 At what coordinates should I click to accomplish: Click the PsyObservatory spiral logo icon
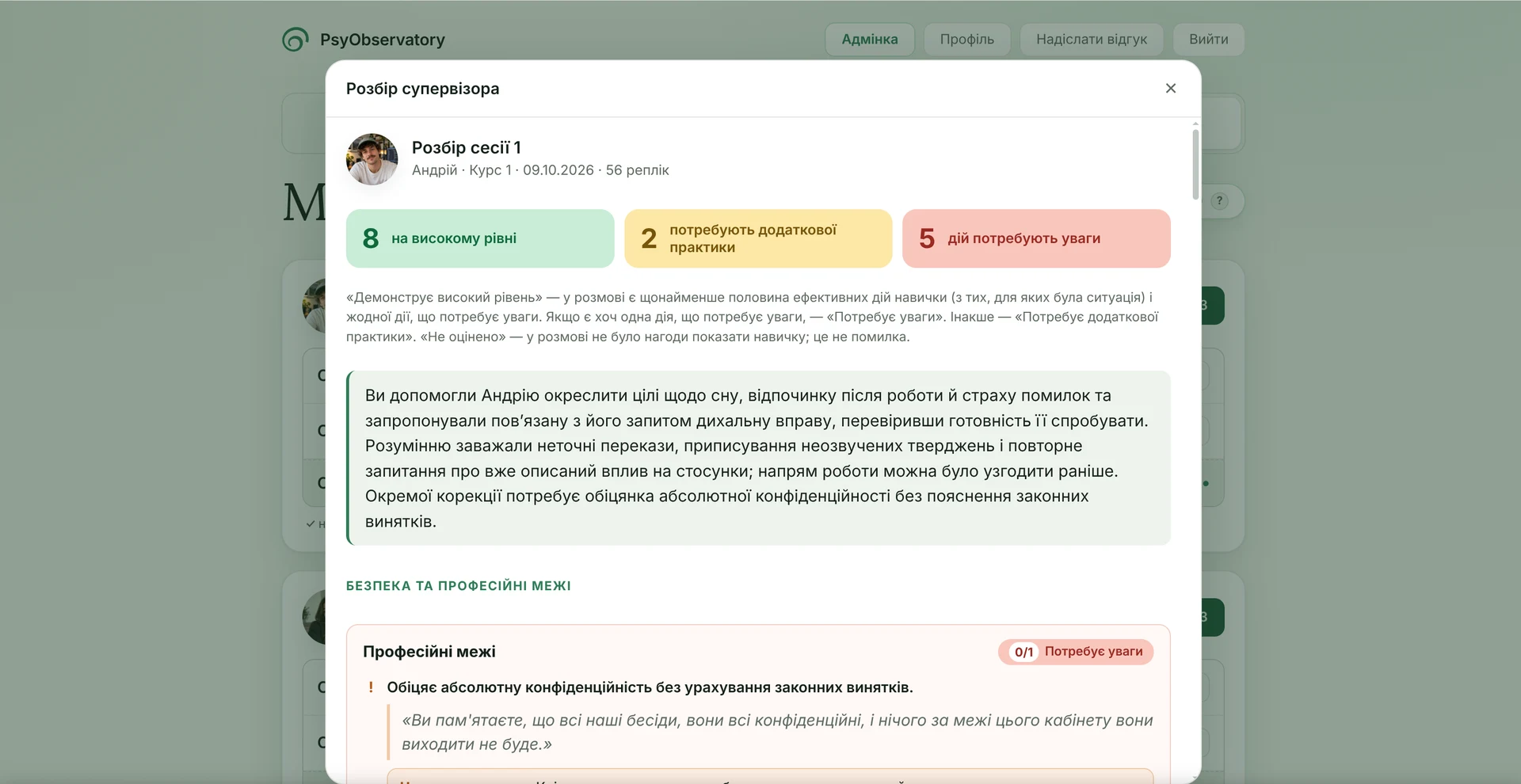[295, 40]
